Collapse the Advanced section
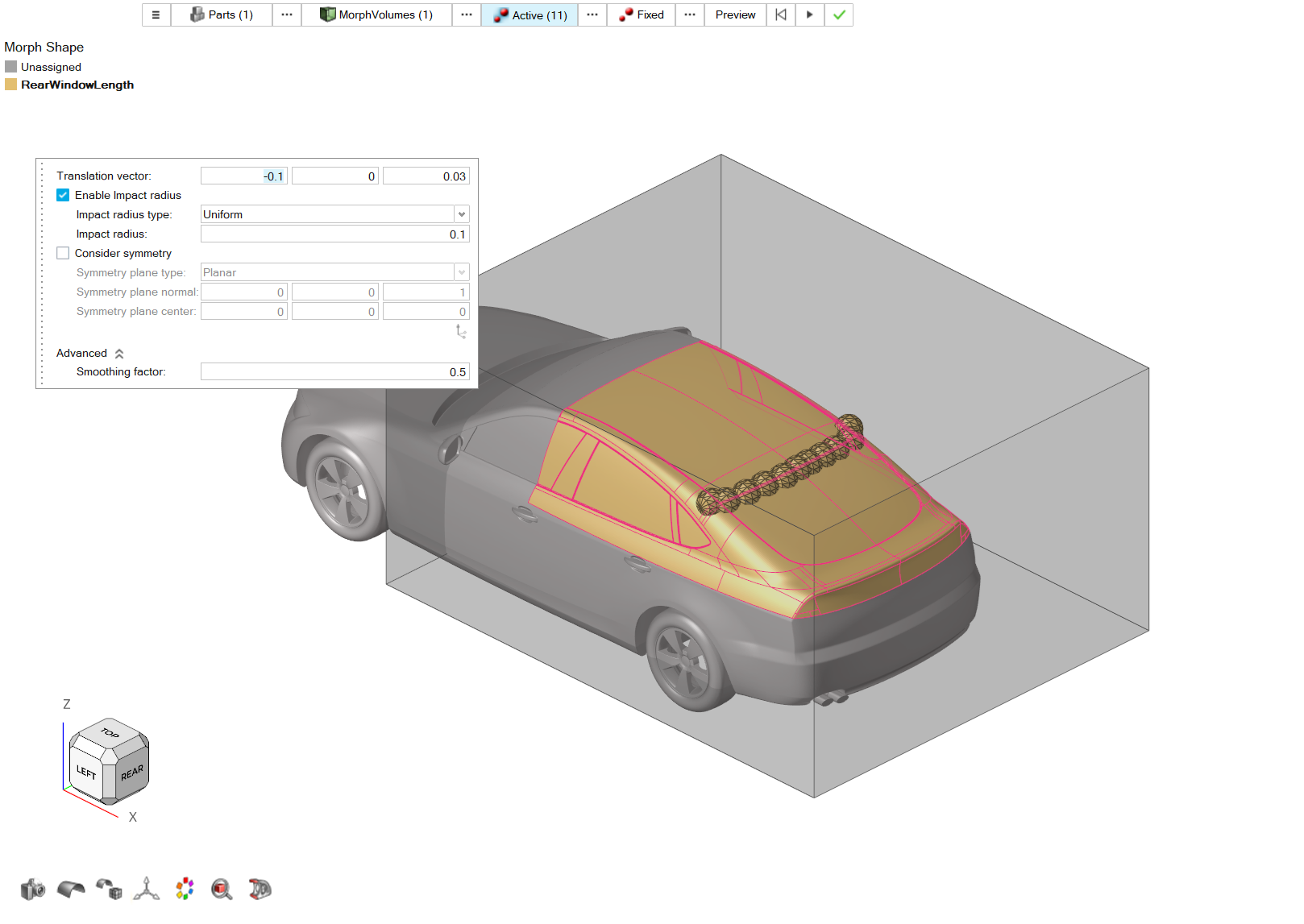Screen dimensions: 1304x924 point(119,354)
